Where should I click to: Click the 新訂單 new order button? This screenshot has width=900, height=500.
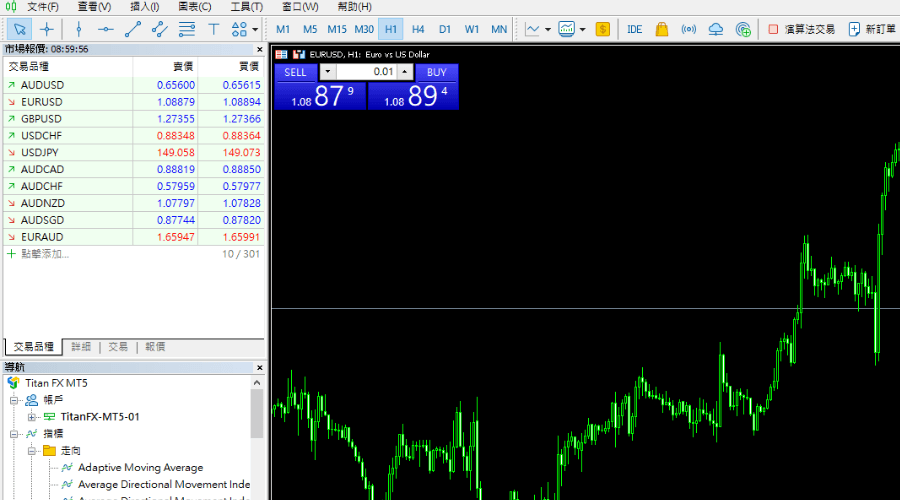tap(871, 29)
